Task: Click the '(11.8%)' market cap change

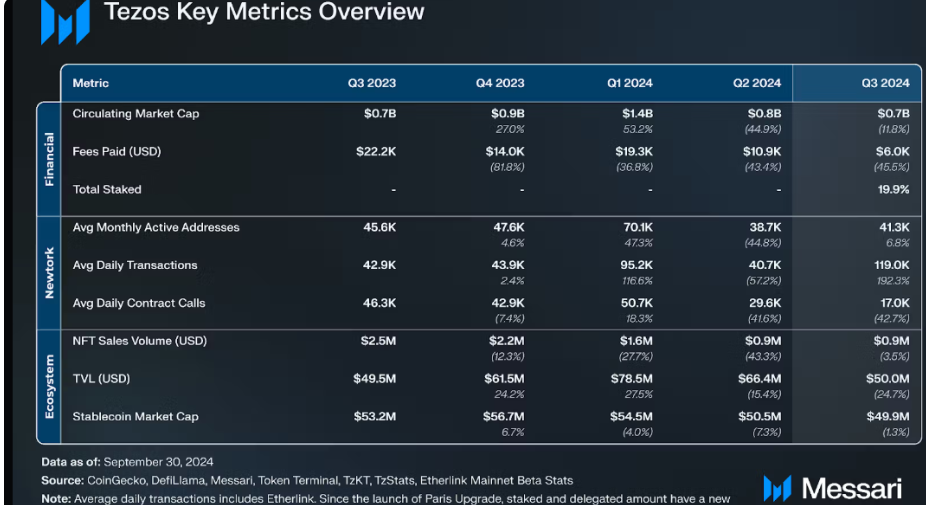Action: click(894, 129)
